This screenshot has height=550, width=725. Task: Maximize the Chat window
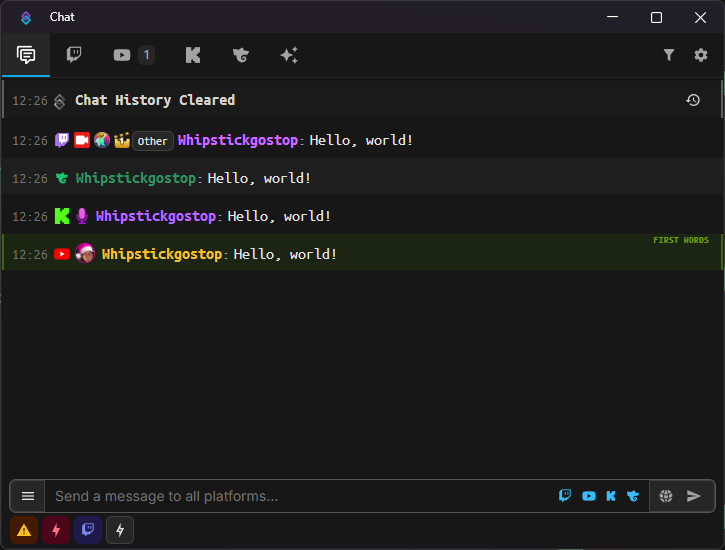[656, 17]
